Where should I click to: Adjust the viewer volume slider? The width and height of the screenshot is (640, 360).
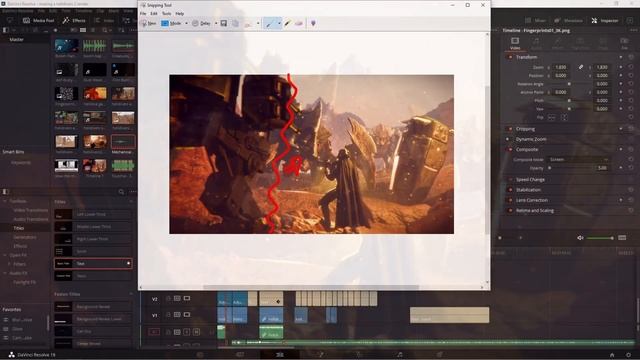600,238
